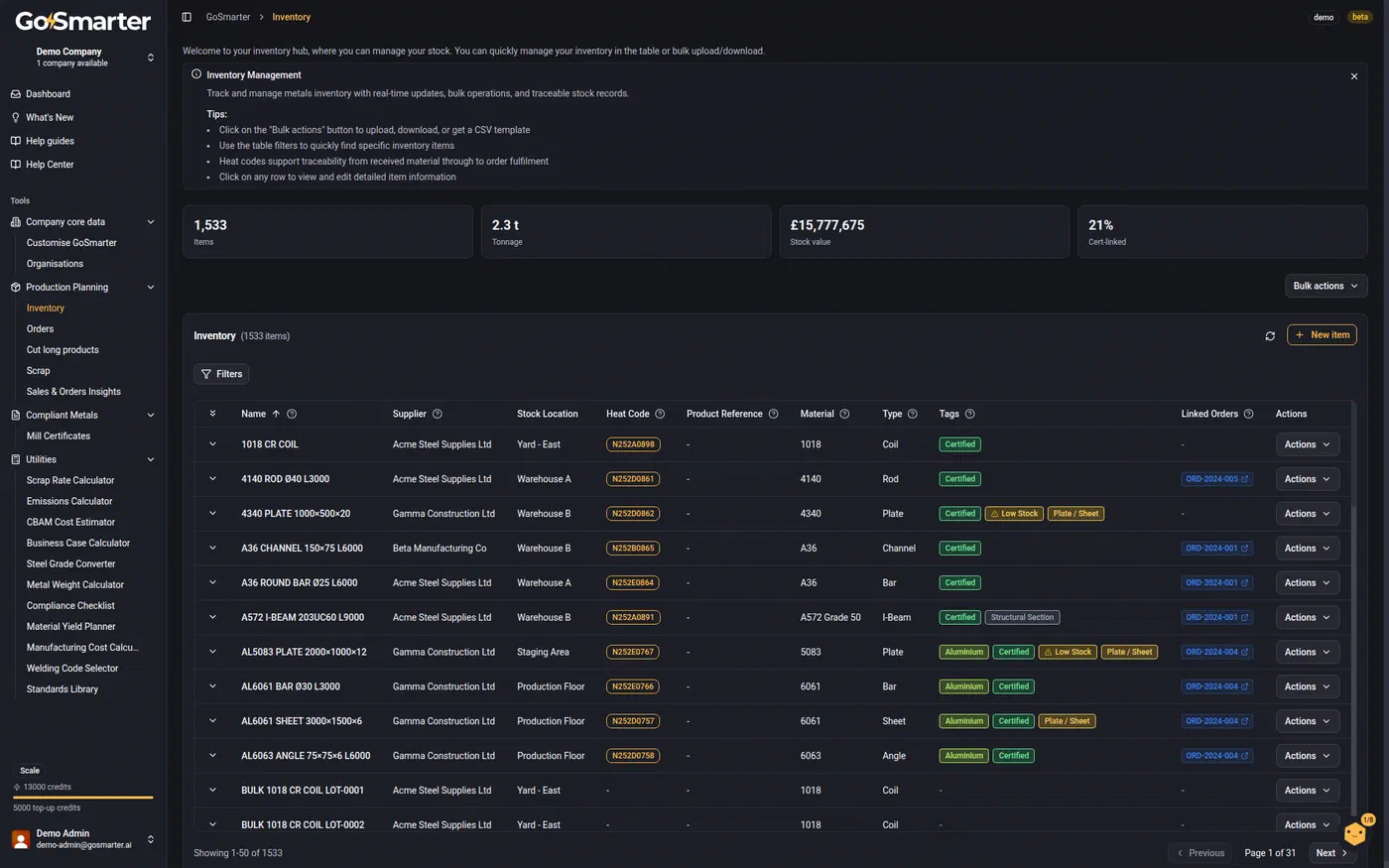Screen dimensions: 1389x868
Task: Open the Demo Company switcher
Action: 82,57
